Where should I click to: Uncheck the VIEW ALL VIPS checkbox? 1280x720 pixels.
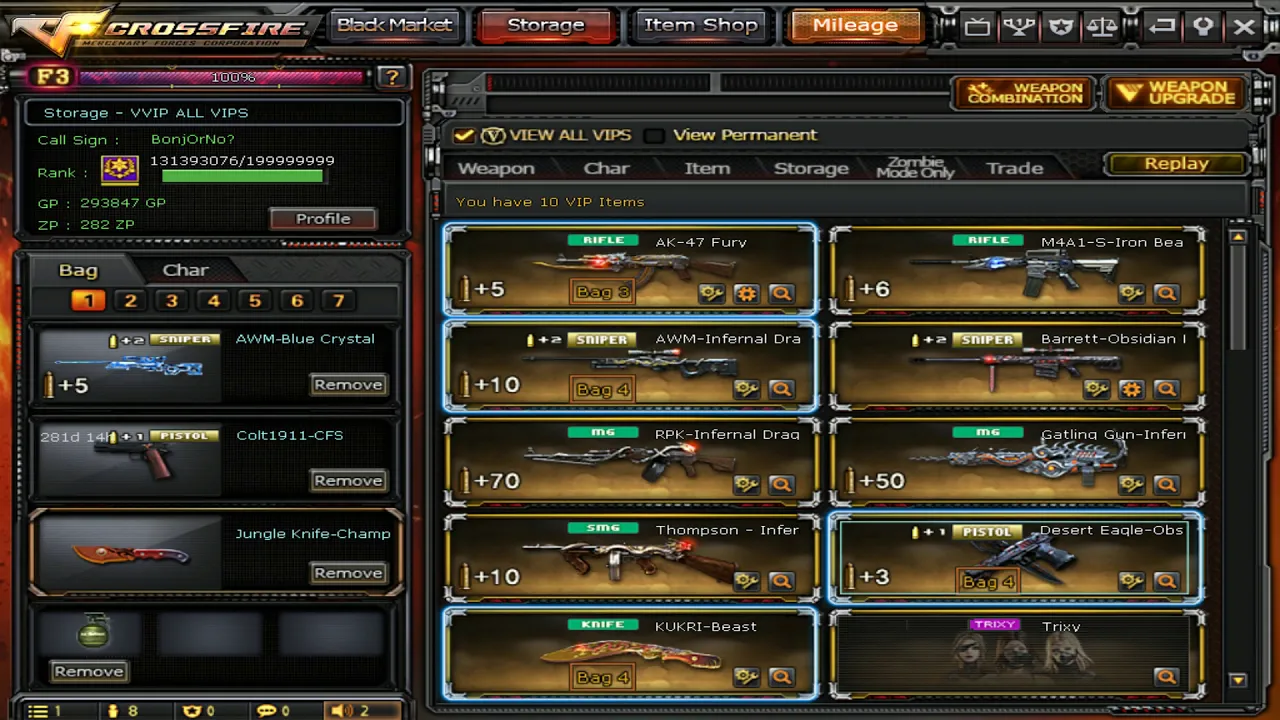click(x=463, y=135)
